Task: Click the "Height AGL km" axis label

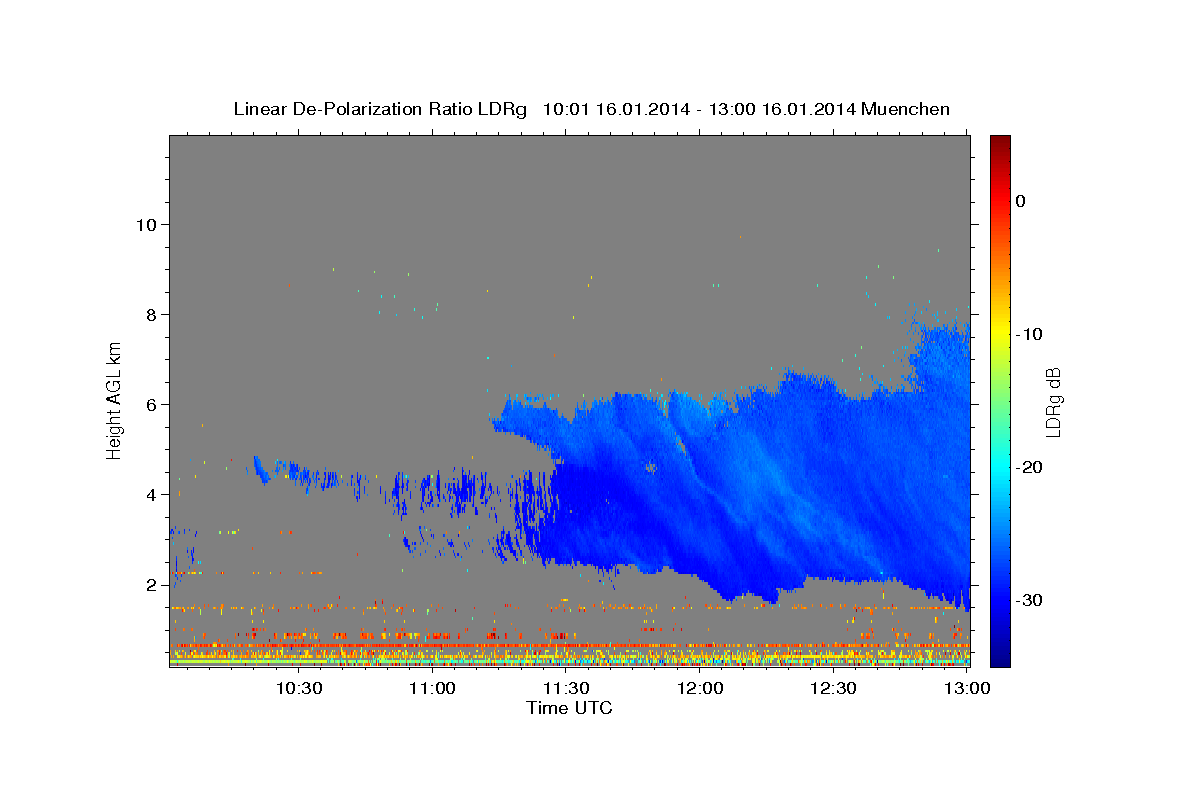Action: click(x=114, y=400)
